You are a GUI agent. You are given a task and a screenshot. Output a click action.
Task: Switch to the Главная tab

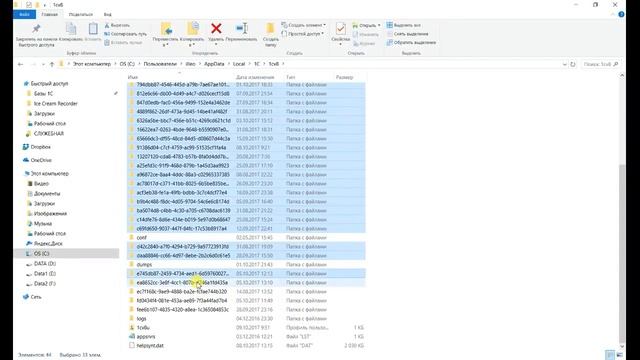coord(49,14)
